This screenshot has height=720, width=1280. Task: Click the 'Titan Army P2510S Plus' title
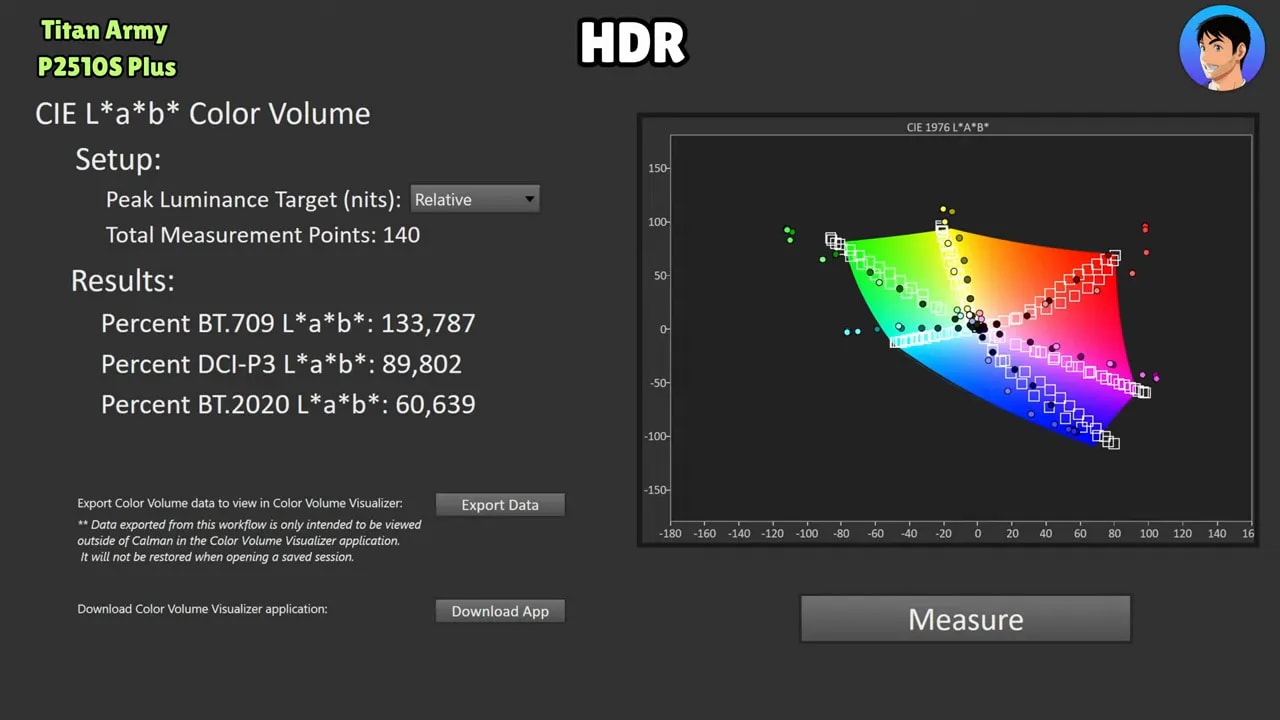click(x=107, y=49)
